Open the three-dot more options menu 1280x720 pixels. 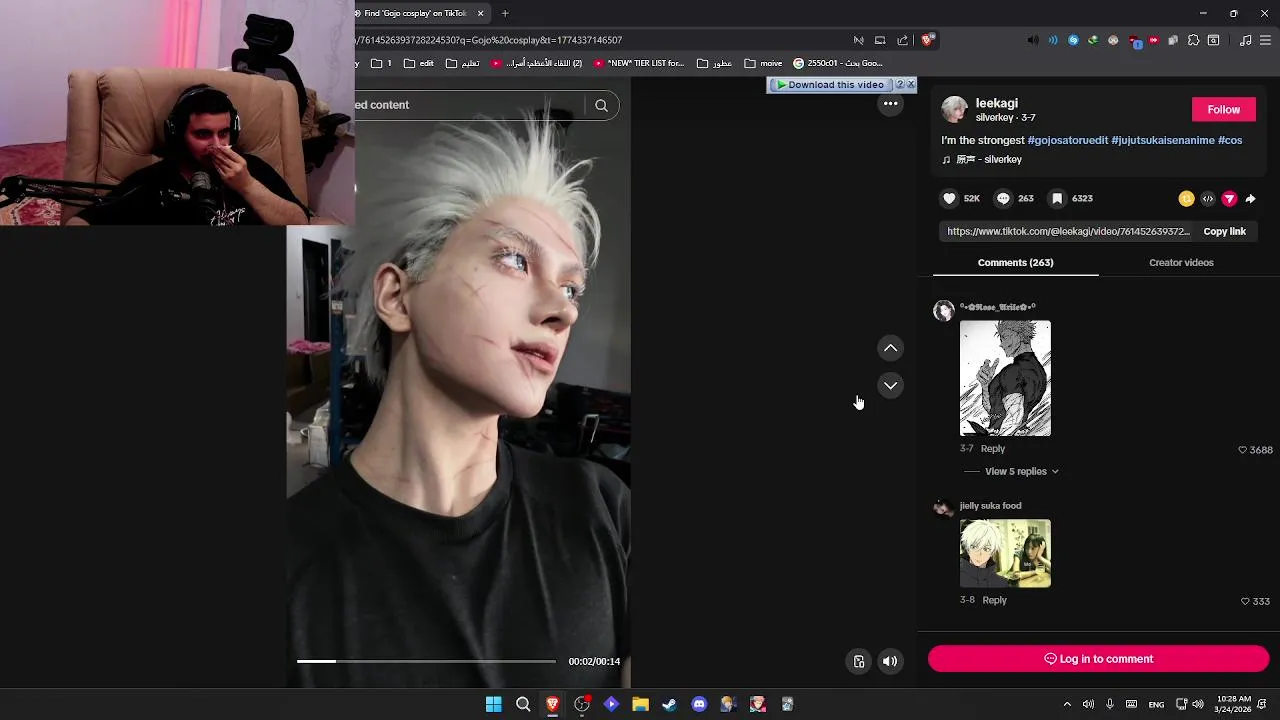(890, 104)
